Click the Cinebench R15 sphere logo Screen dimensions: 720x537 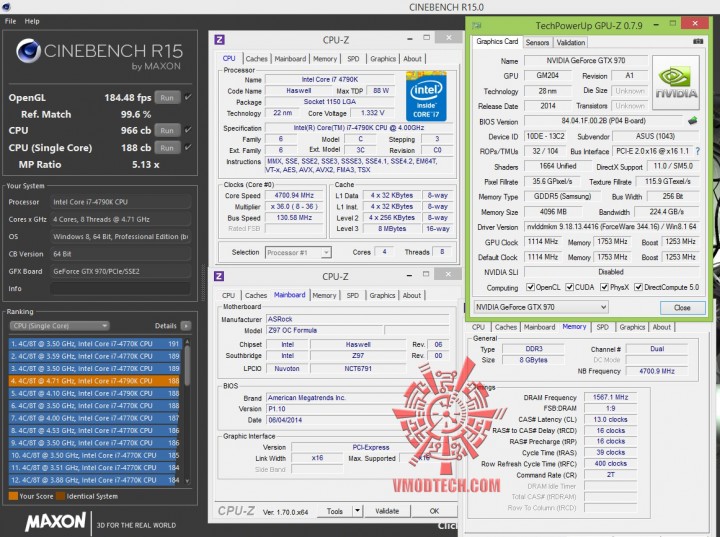(28, 51)
